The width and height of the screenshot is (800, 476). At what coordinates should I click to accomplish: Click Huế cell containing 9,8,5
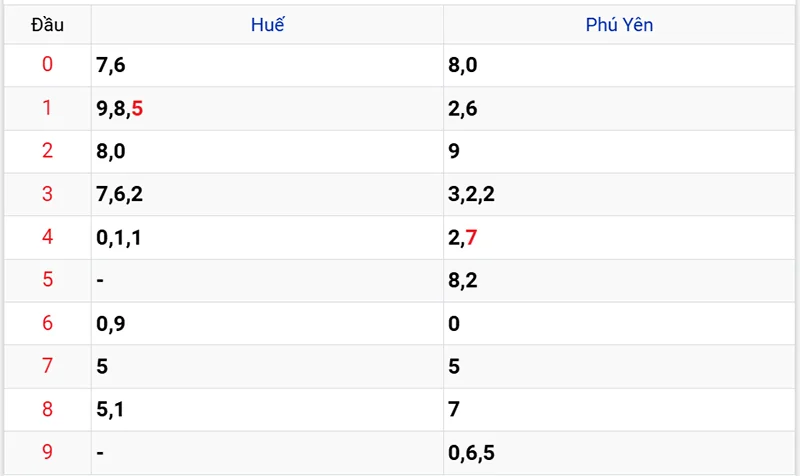(x=267, y=108)
